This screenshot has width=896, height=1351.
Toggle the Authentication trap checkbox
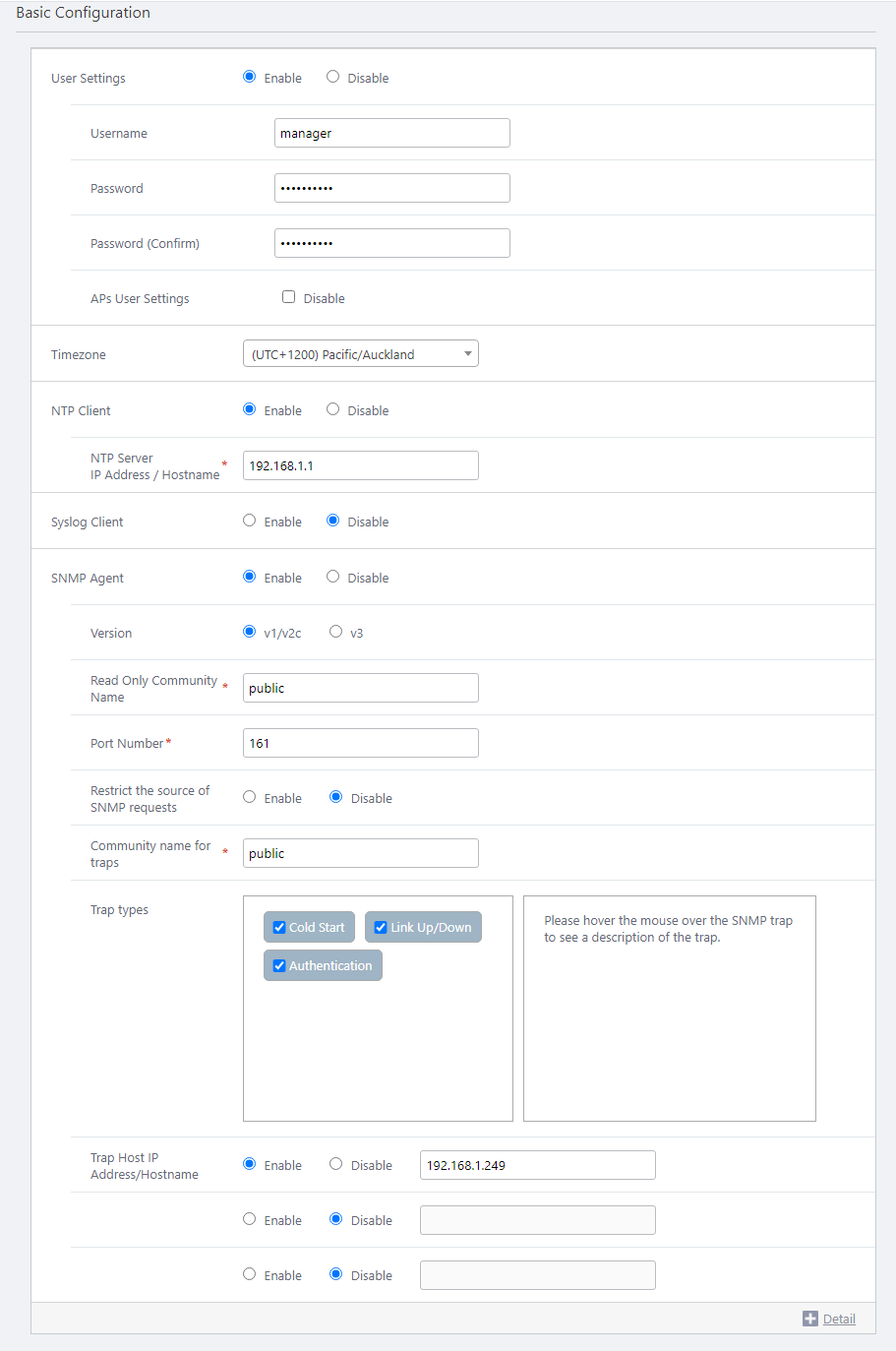tap(279, 965)
